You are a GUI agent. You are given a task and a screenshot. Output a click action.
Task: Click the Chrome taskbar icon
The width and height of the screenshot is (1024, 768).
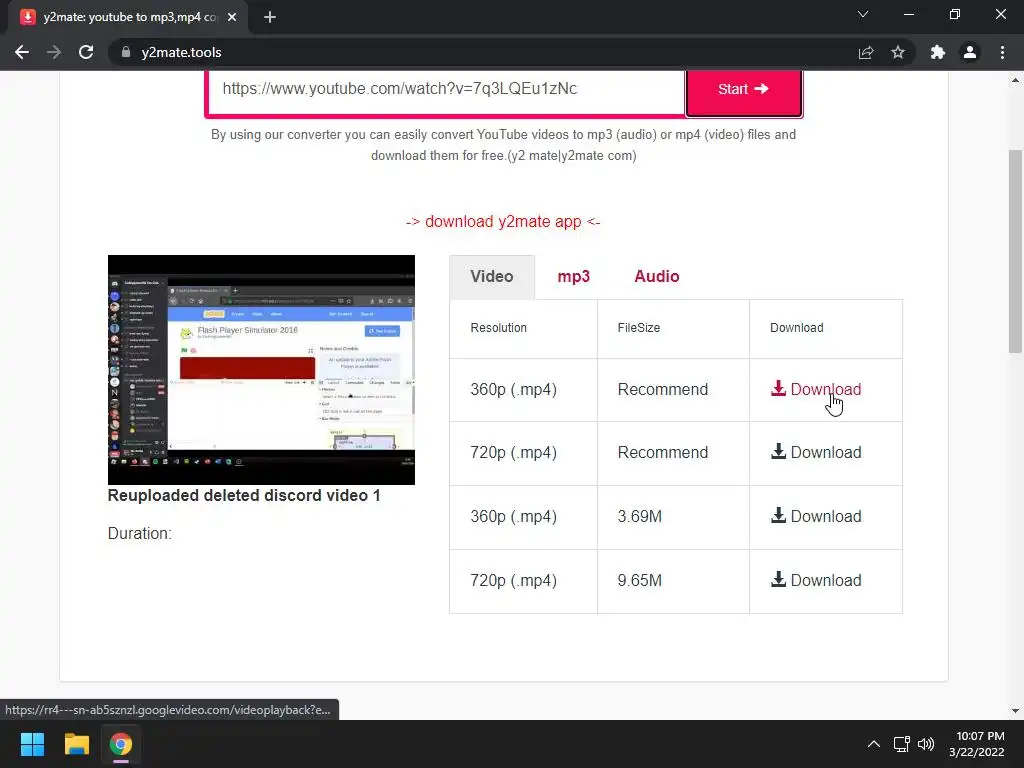tap(121, 744)
